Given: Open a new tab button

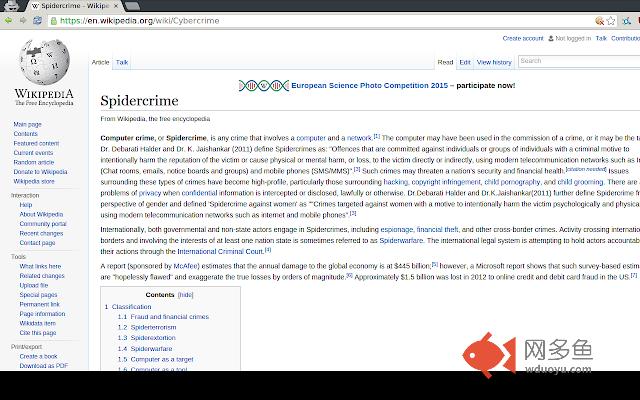Looking at the screenshot, I should [132, 6].
